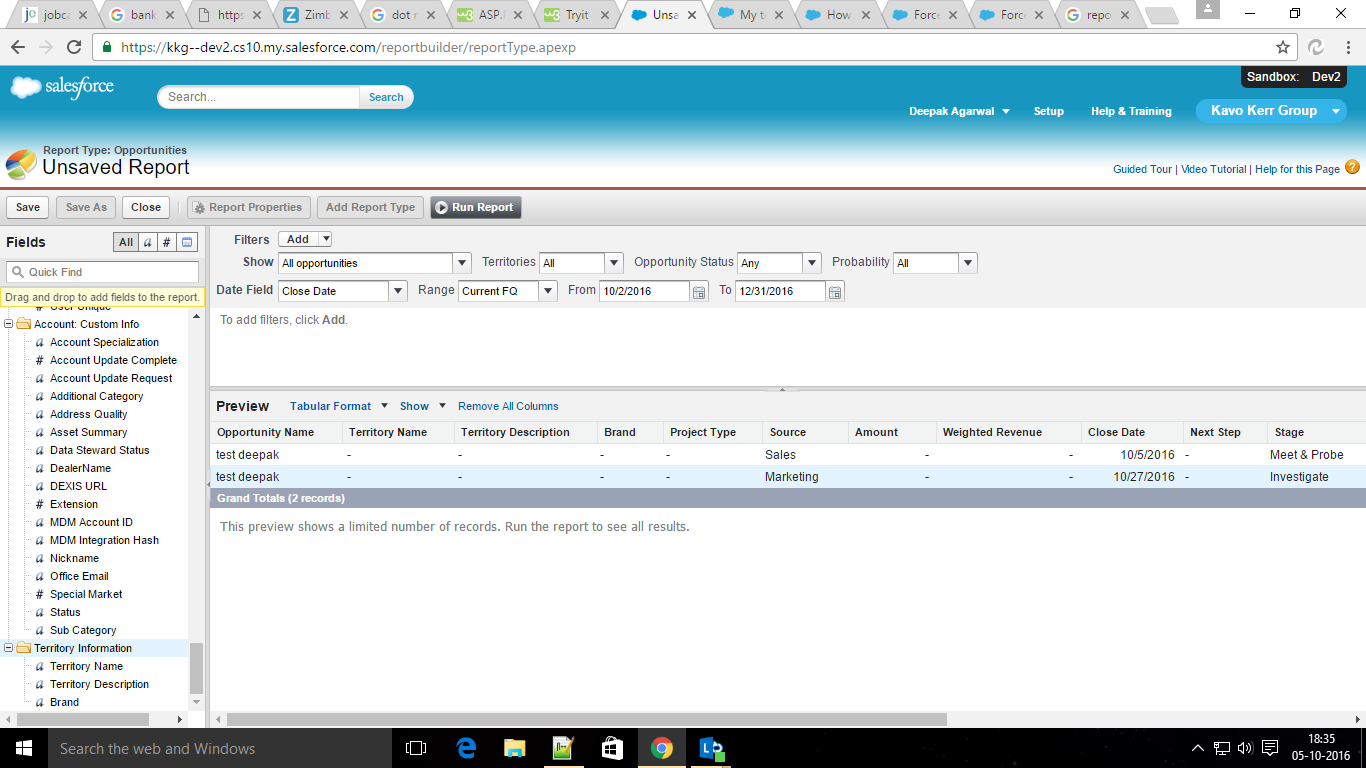Image resolution: width=1366 pixels, height=768 pixels.
Task: Open the Video Tutorial link
Action: [x=1214, y=169]
